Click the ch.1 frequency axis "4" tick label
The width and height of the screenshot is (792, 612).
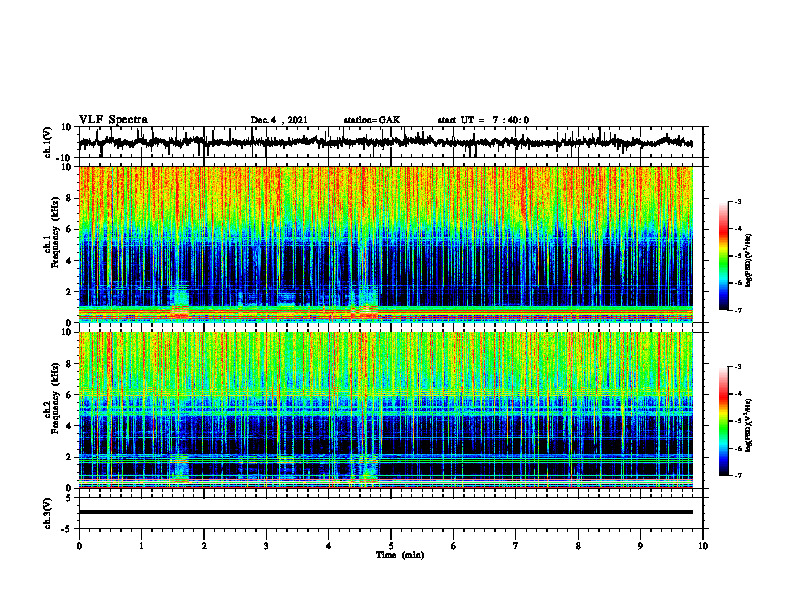pyautogui.click(x=69, y=261)
